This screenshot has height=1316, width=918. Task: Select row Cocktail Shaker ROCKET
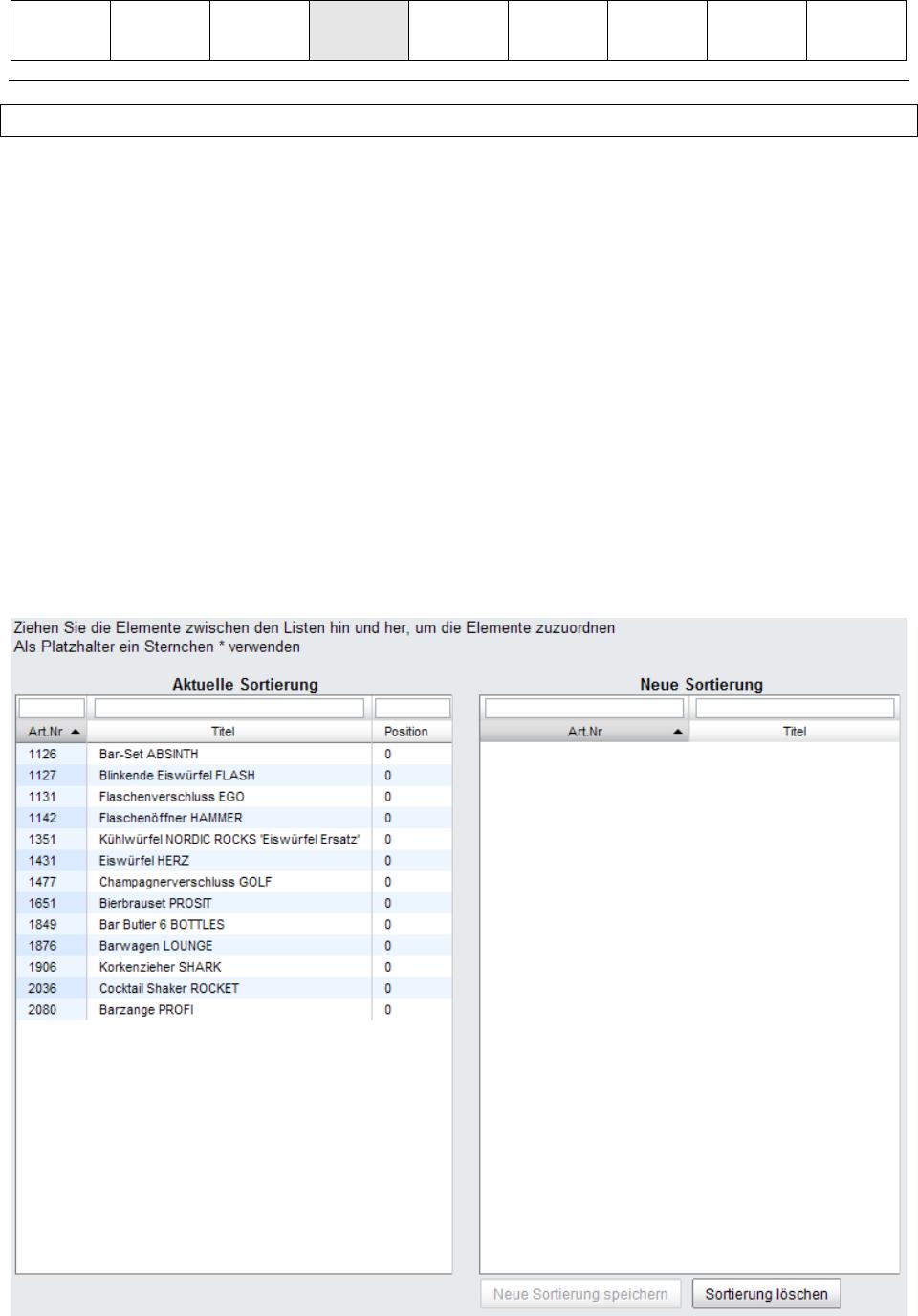tap(234, 988)
